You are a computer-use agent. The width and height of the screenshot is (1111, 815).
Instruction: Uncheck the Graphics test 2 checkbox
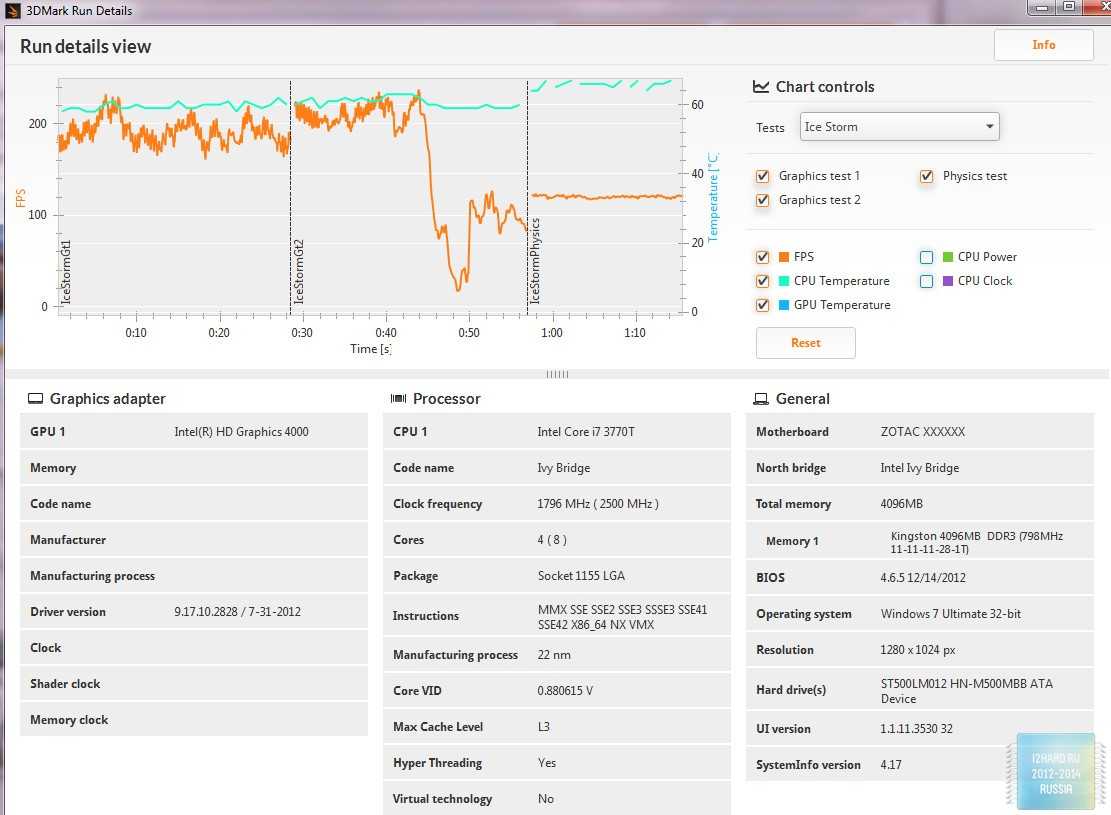(x=763, y=200)
